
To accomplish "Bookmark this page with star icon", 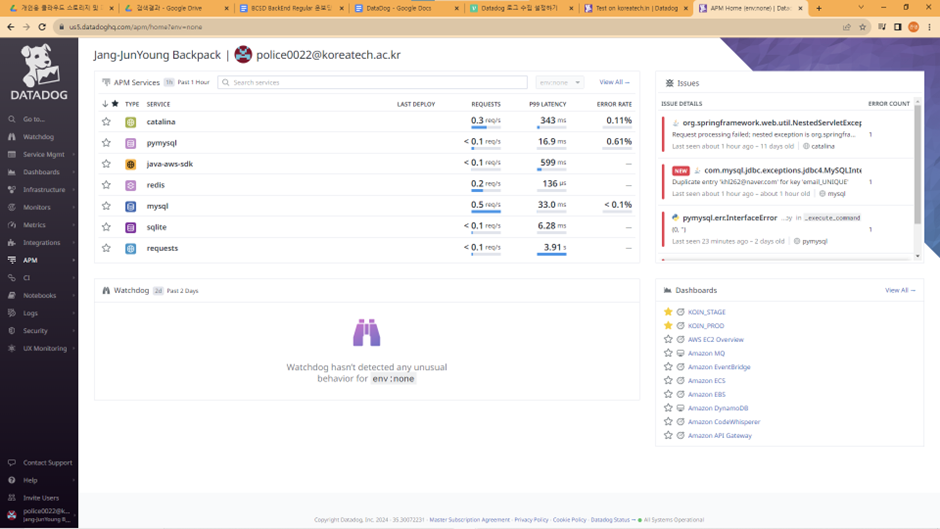I will 863,27.
